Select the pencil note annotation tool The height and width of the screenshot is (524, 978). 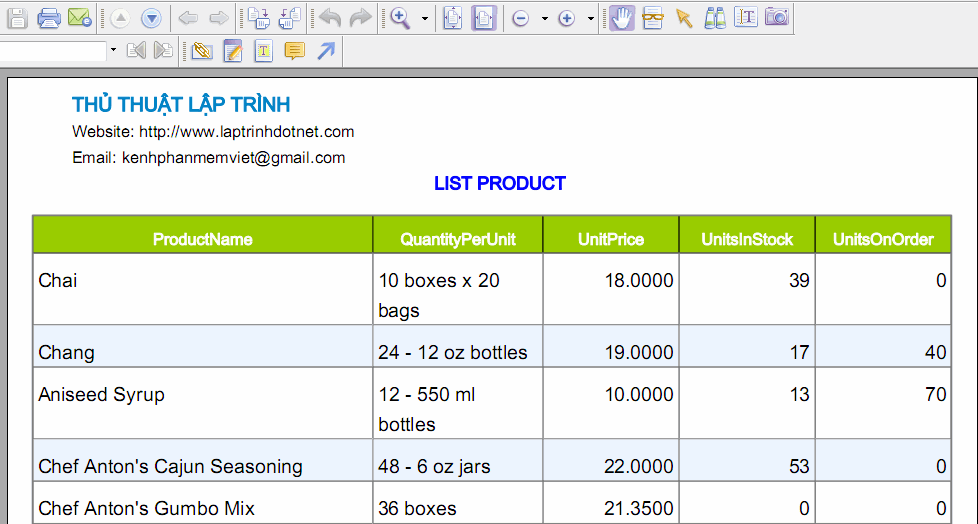coord(233,51)
